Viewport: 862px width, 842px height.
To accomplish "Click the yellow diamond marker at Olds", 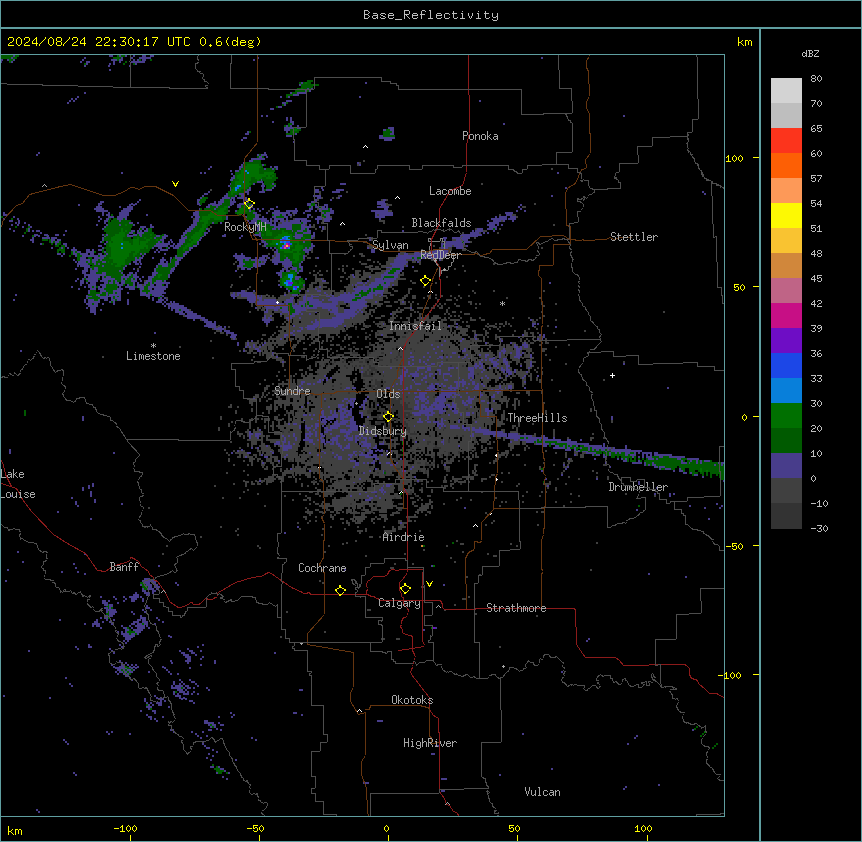I will [388, 417].
